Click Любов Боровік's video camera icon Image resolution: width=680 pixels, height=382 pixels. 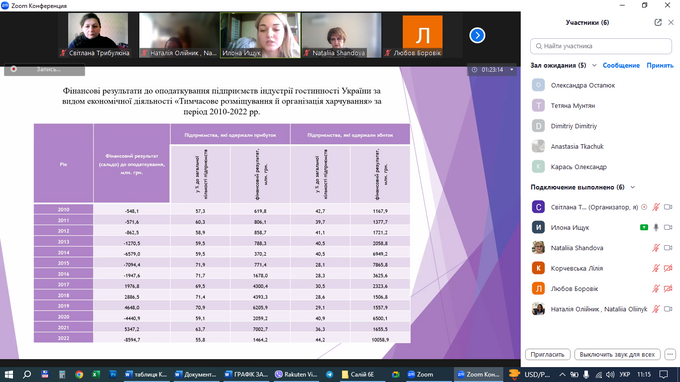[x=668, y=289]
